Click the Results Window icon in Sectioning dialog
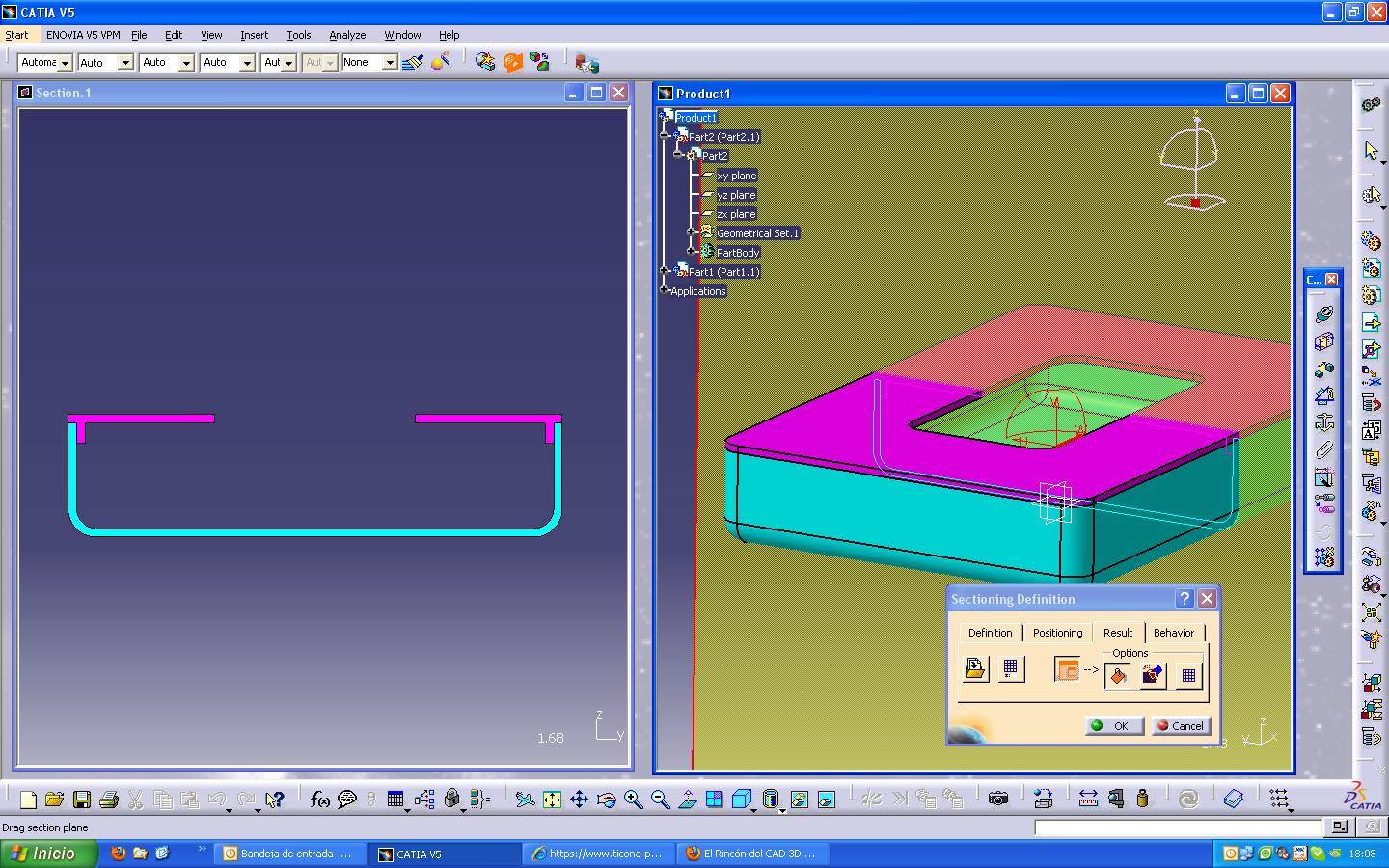This screenshot has width=1389, height=868. tap(1066, 668)
